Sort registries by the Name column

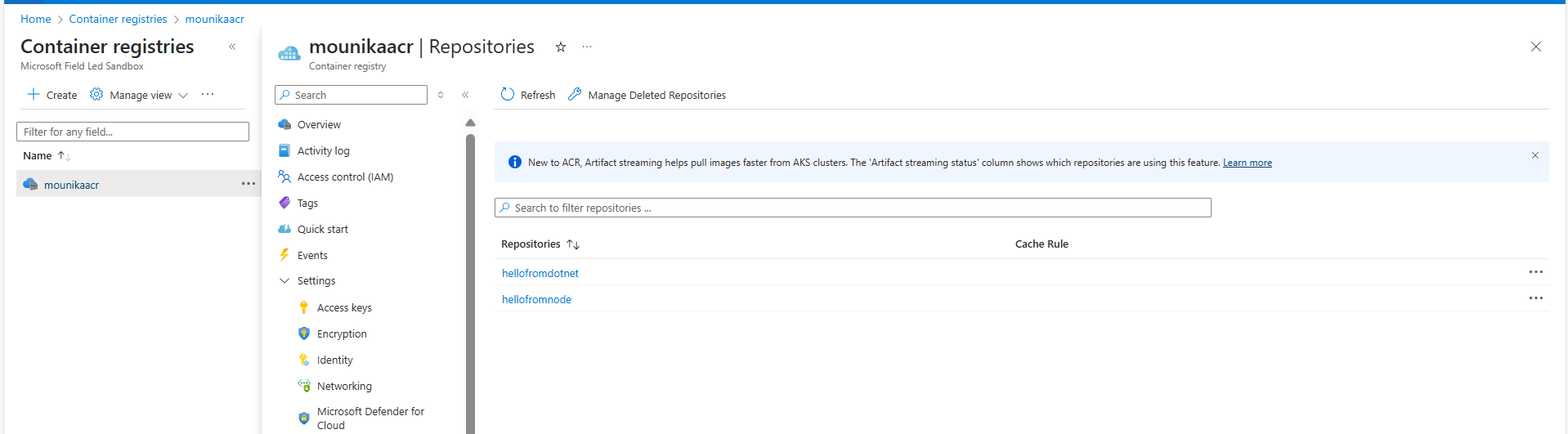(x=46, y=155)
